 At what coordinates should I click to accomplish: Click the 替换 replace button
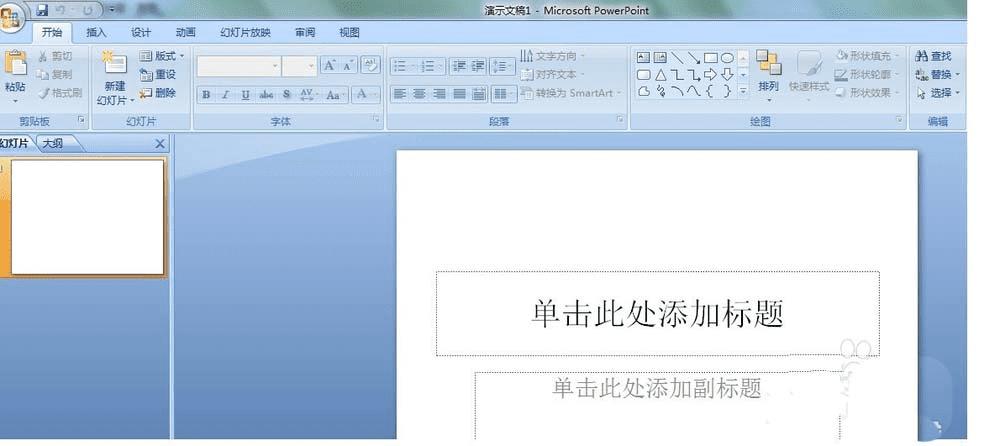point(938,75)
